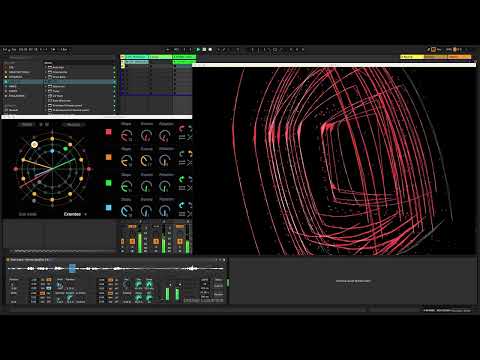Launch the cyan clip in the second track

point(136,62)
